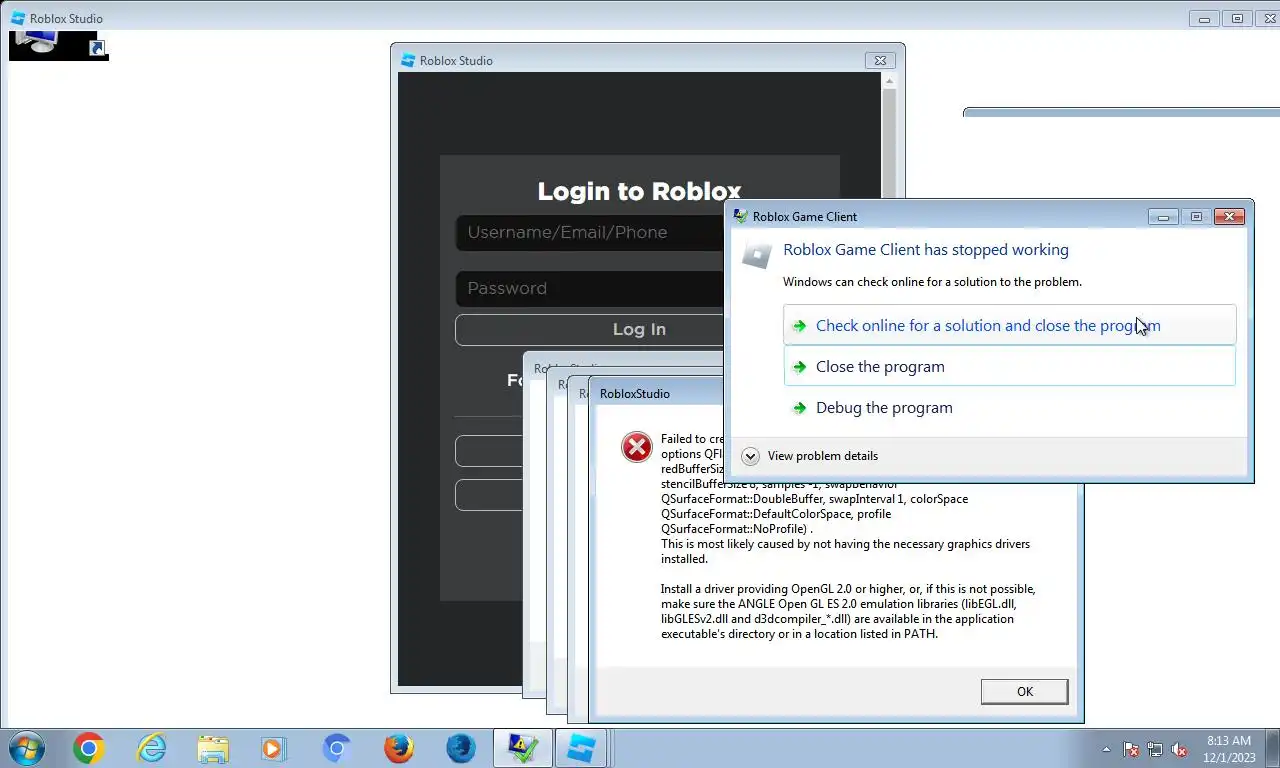This screenshot has width=1280, height=768.
Task: Expand View problem details
Action: click(811, 456)
